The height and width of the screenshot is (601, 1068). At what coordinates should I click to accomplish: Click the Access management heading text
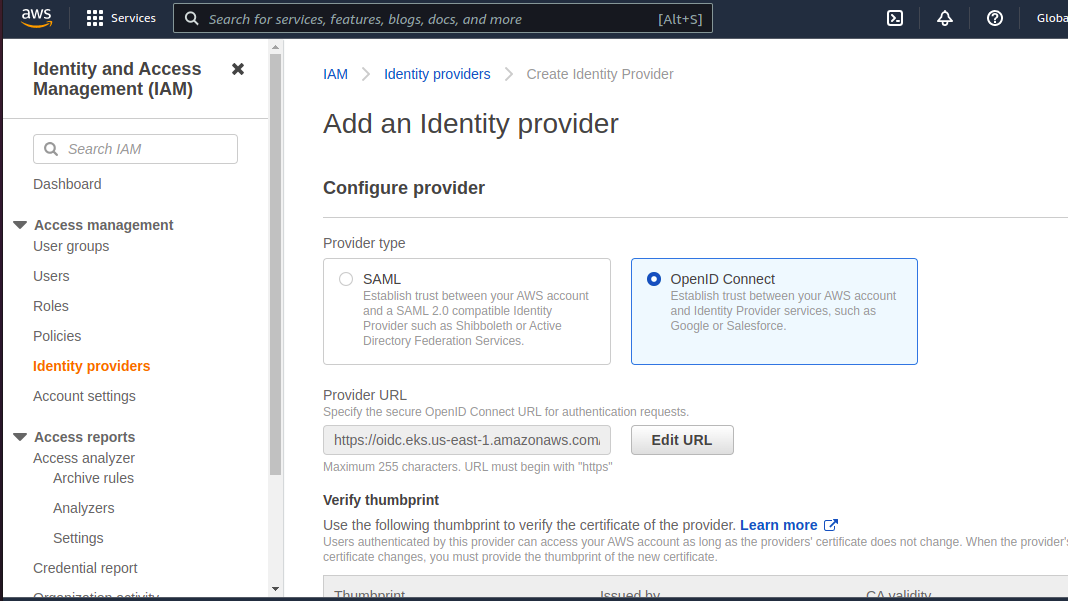click(104, 225)
